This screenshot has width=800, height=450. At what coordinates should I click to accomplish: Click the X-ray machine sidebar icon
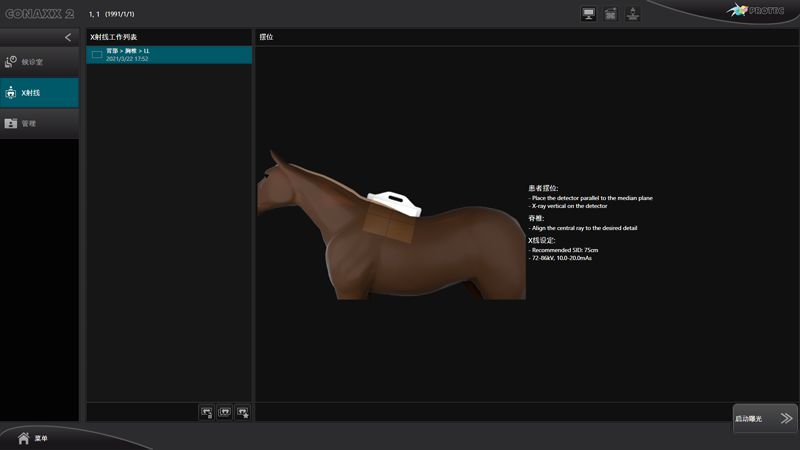point(11,93)
